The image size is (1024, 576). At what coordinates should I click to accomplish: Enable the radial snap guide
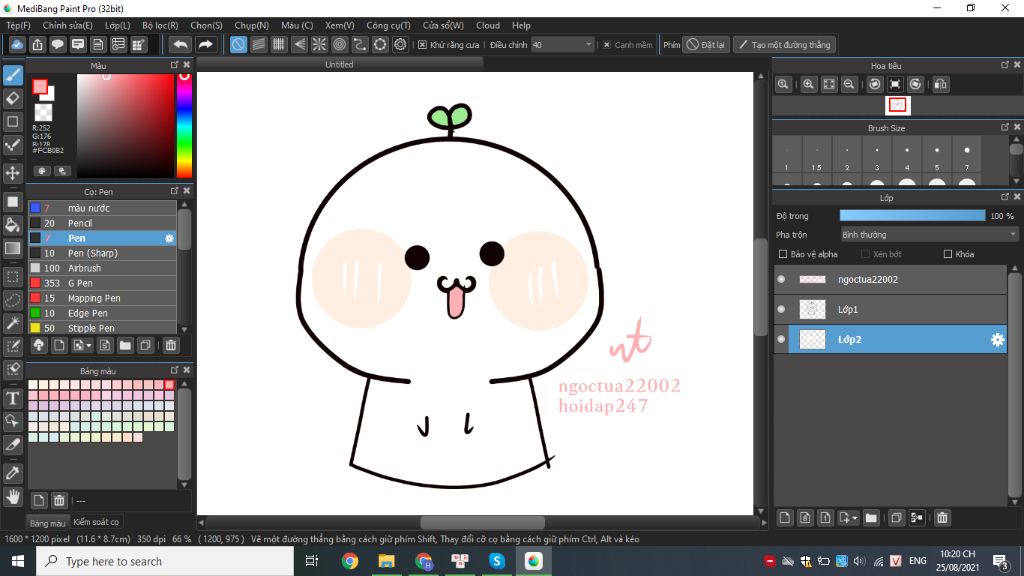click(x=319, y=44)
